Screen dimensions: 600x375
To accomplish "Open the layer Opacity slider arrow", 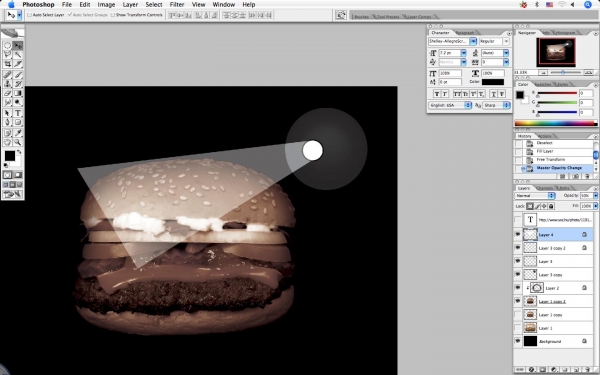I will coord(595,196).
